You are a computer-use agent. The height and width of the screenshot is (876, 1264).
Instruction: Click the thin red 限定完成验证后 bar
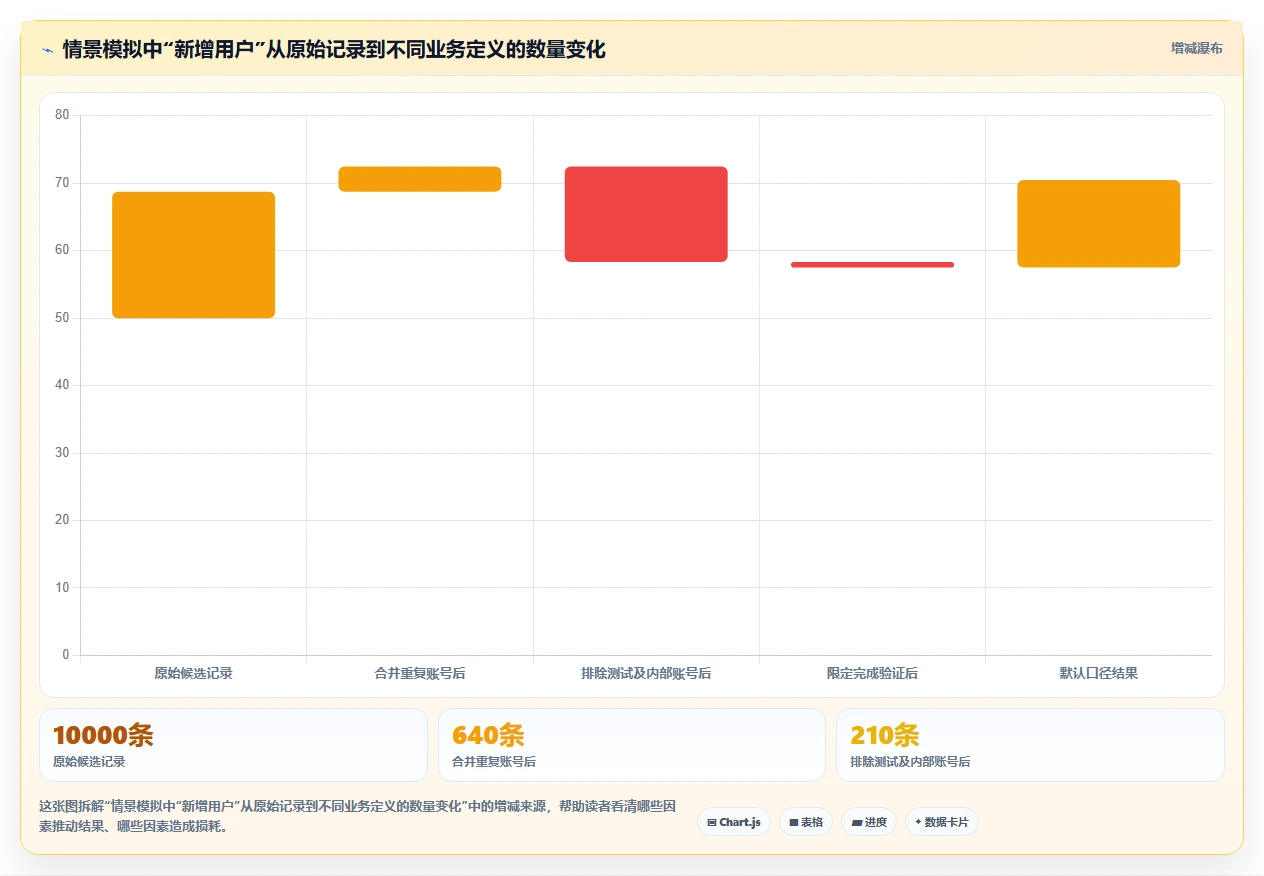pyautogui.click(x=872, y=265)
